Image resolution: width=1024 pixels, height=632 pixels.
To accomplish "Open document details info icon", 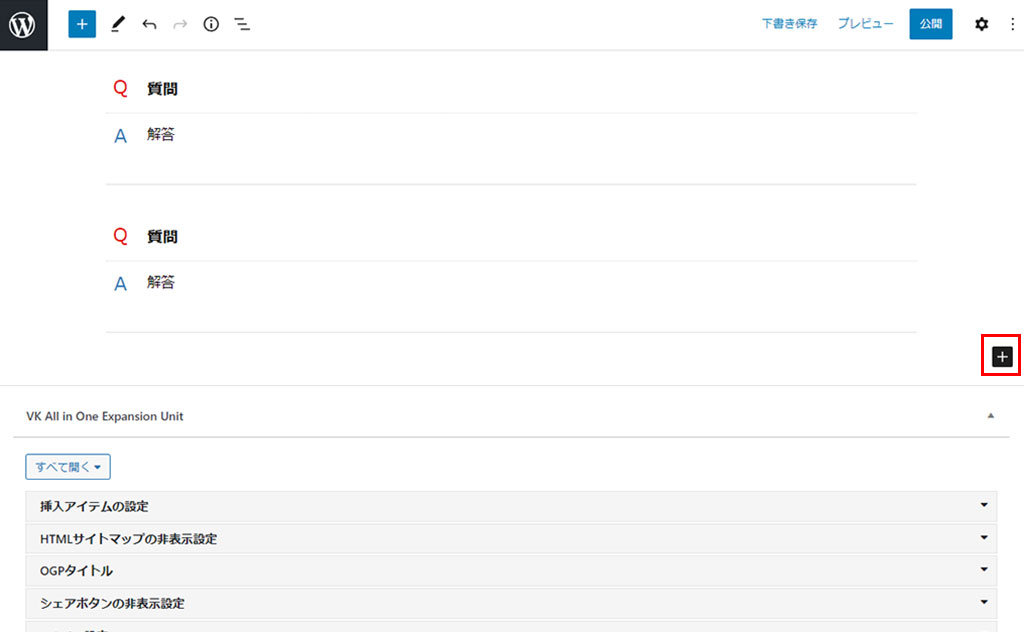I will pos(211,24).
